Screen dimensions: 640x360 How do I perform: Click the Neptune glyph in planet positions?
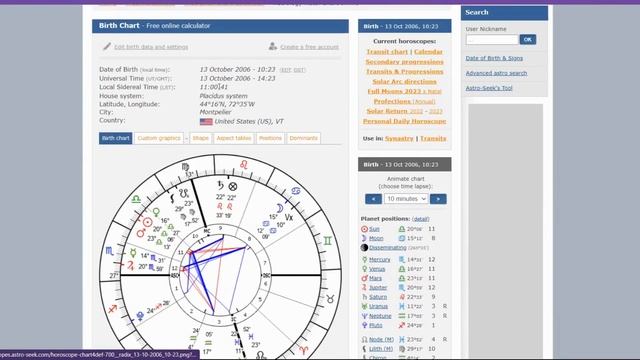click(x=364, y=316)
